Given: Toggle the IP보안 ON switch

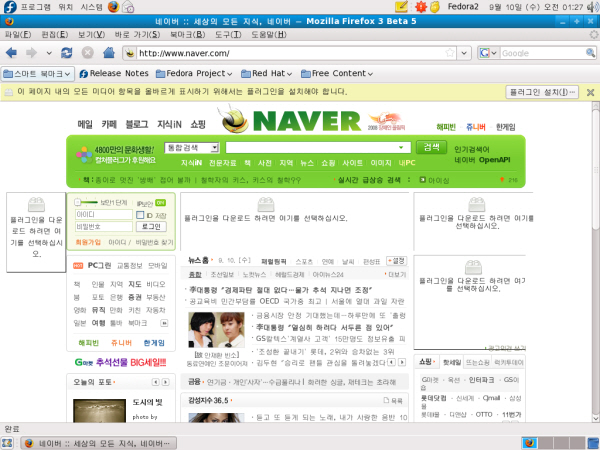Looking at the screenshot, I should tap(160, 203).
